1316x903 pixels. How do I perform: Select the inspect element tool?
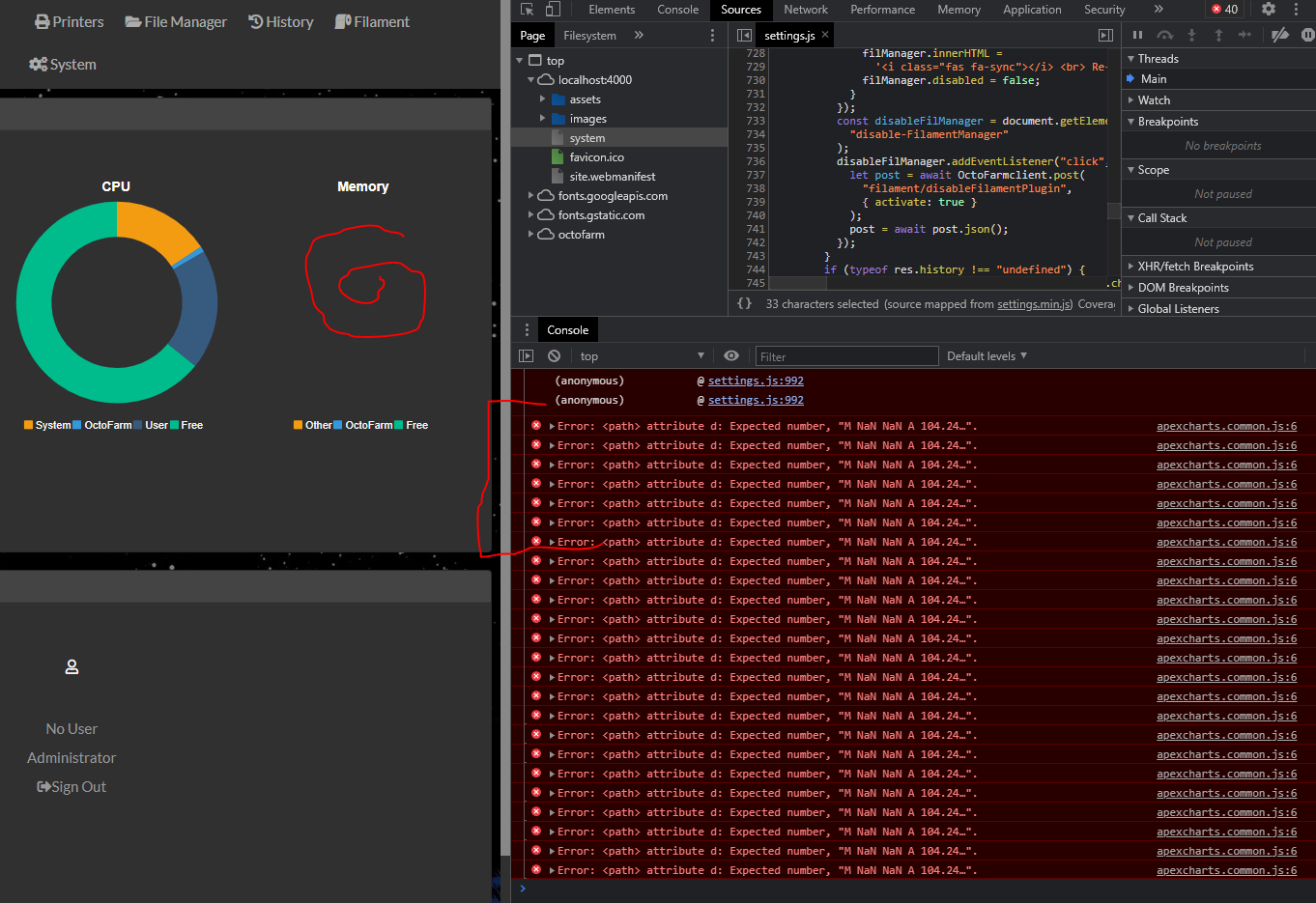[527, 8]
